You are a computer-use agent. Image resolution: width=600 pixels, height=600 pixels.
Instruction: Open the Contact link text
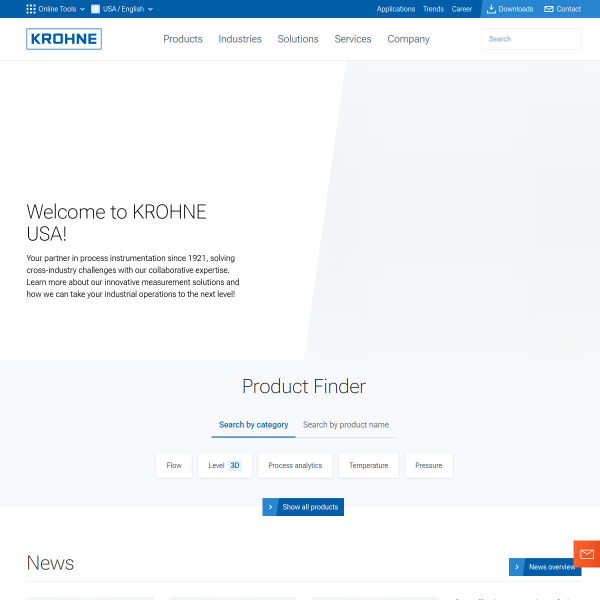point(568,9)
